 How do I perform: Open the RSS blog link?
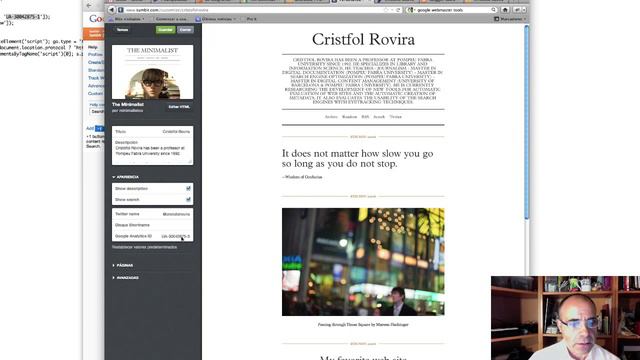[365, 117]
